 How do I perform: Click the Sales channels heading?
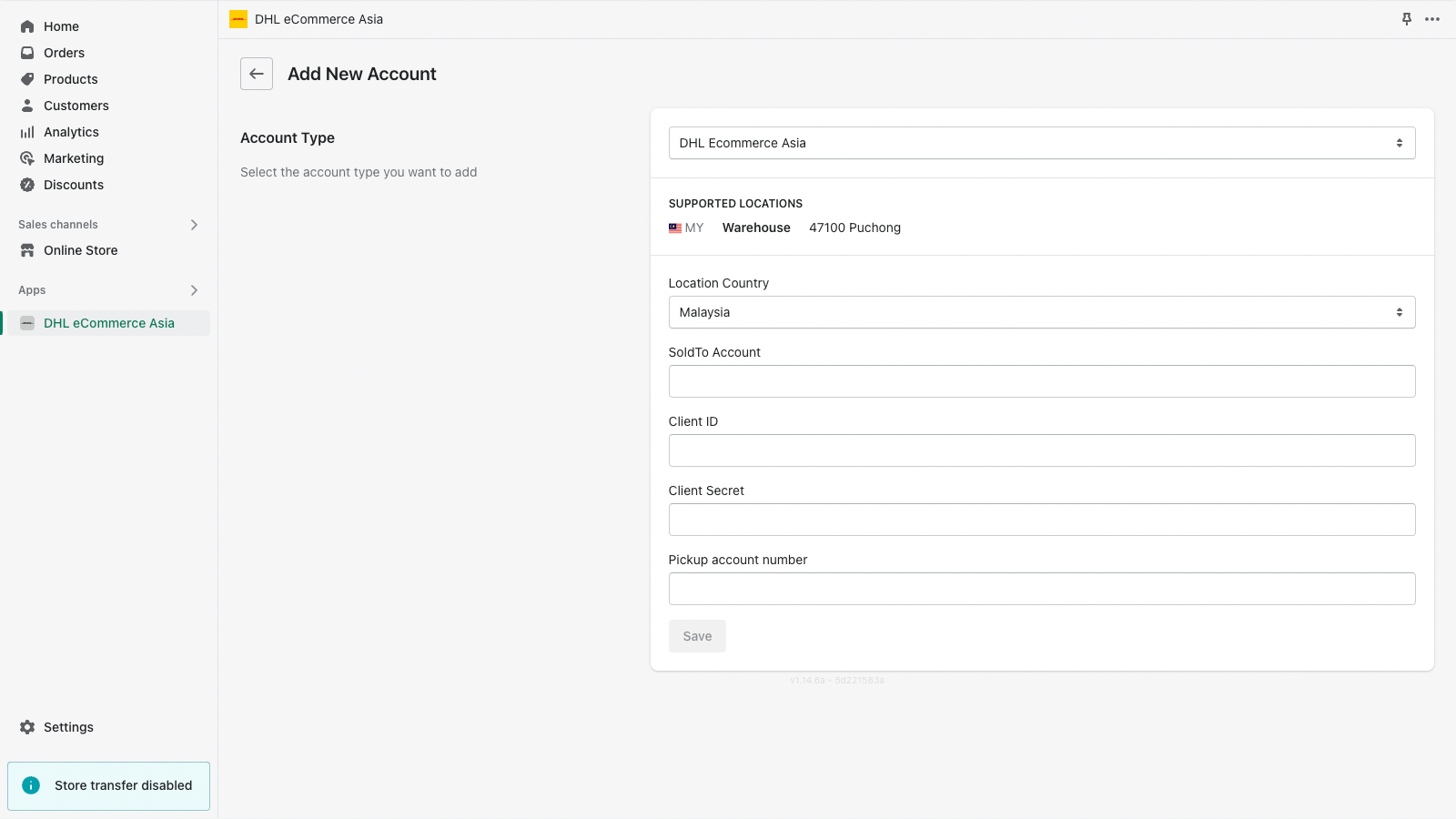pos(58,225)
